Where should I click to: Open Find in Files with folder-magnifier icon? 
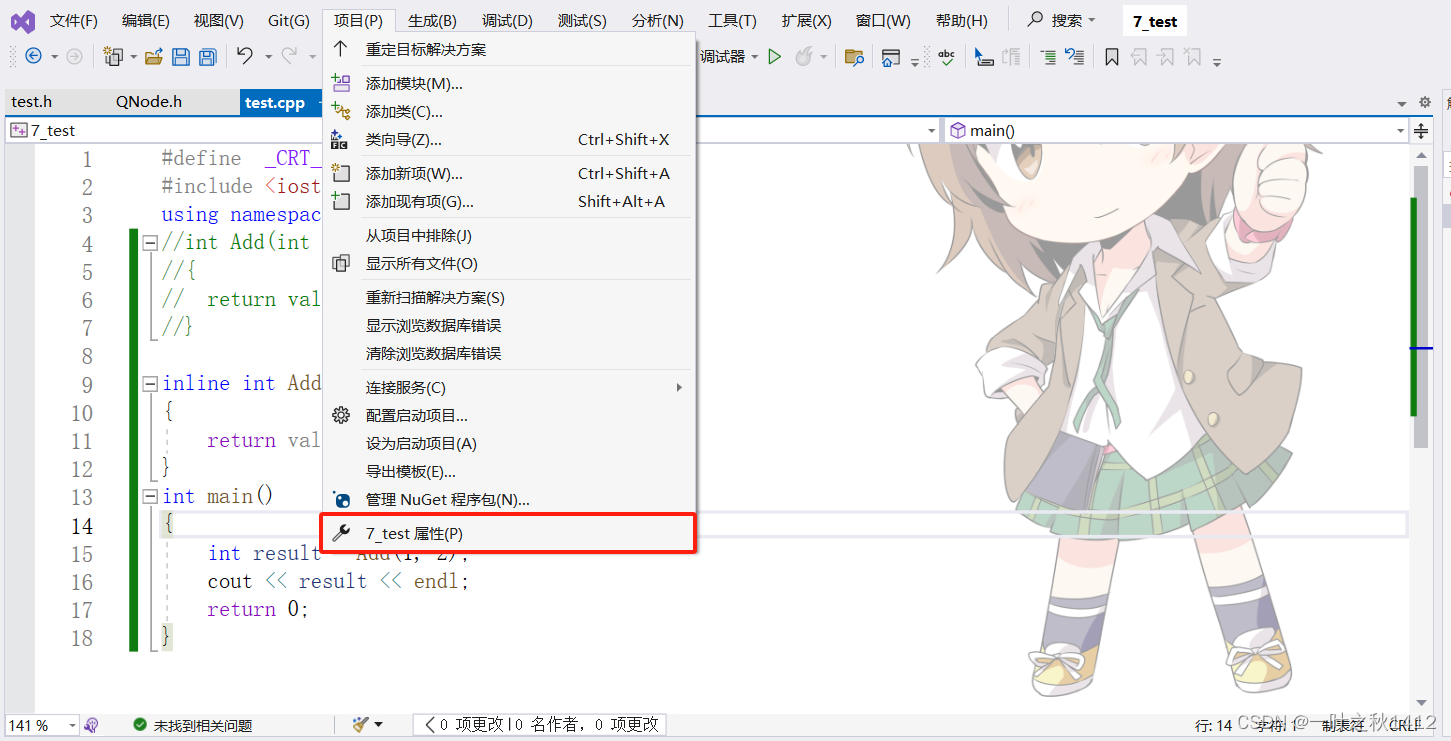click(855, 58)
